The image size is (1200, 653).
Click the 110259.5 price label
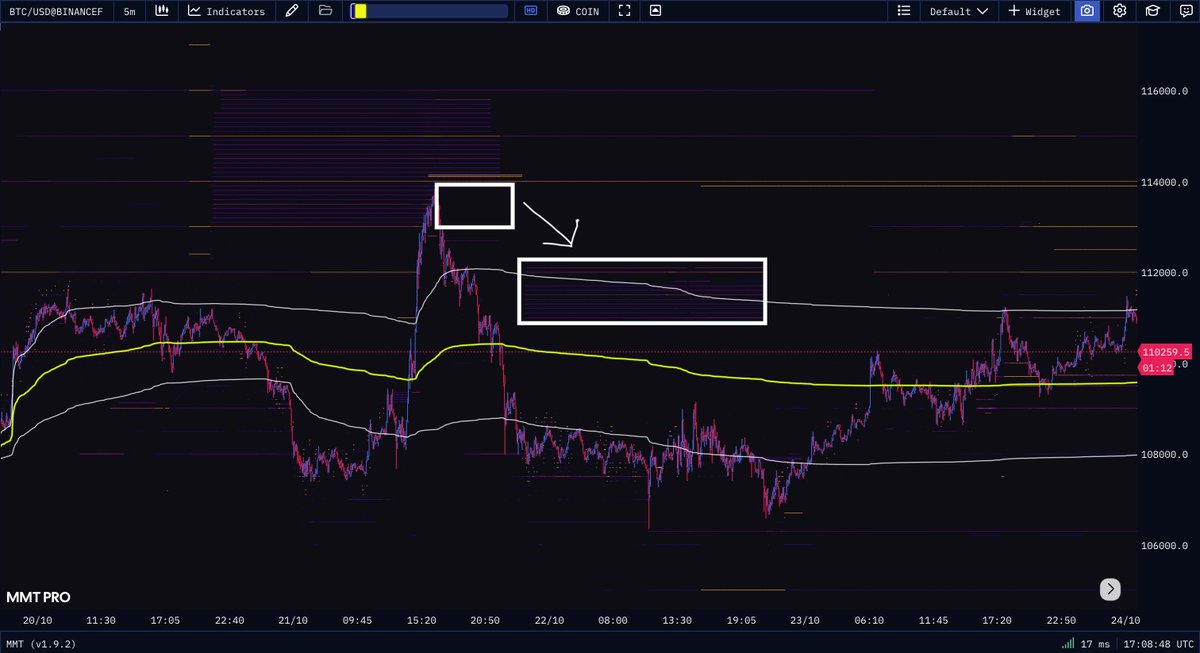1164,352
